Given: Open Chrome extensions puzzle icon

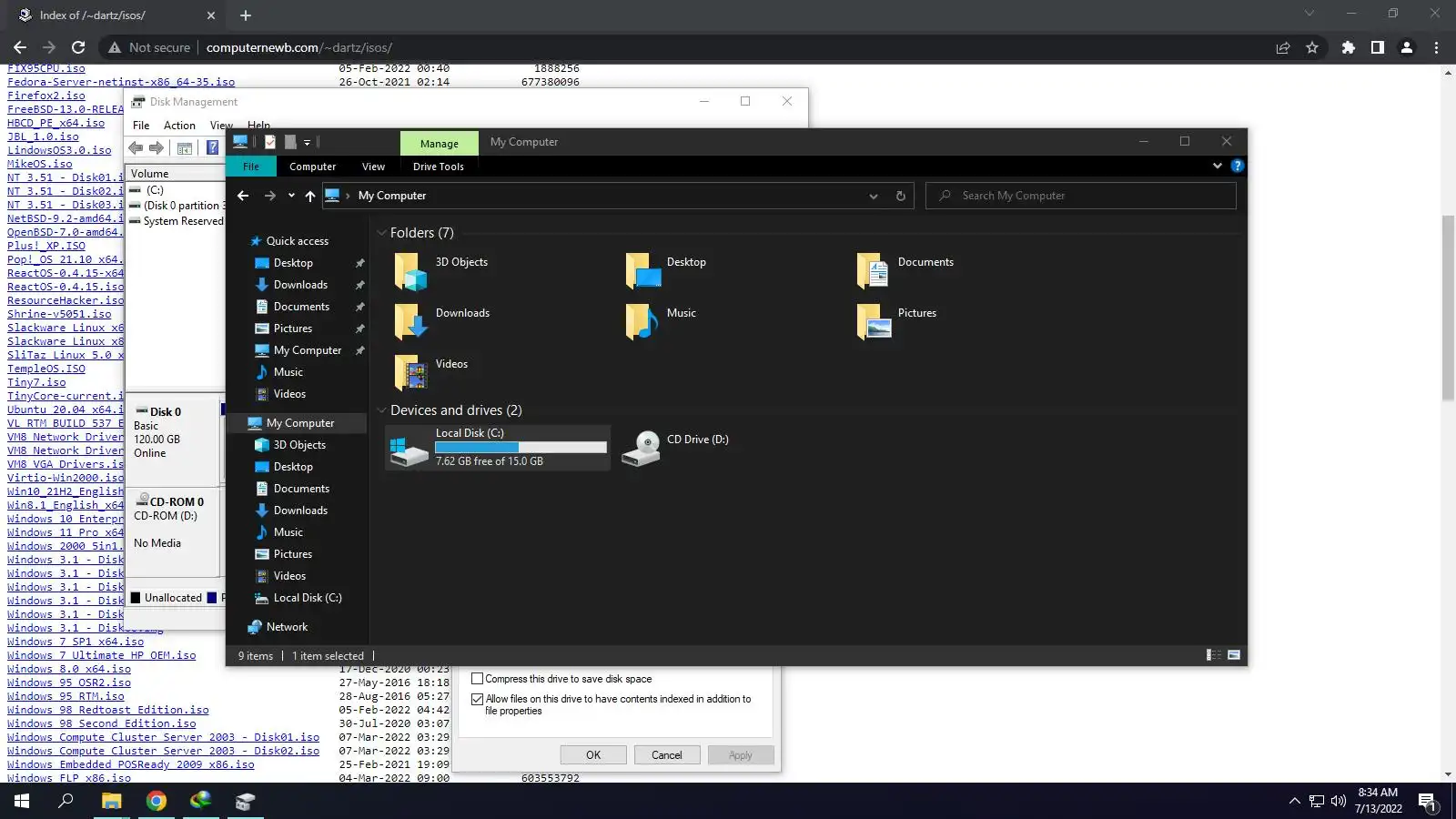Looking at the screenshot, I should [x=1349, y=47].
